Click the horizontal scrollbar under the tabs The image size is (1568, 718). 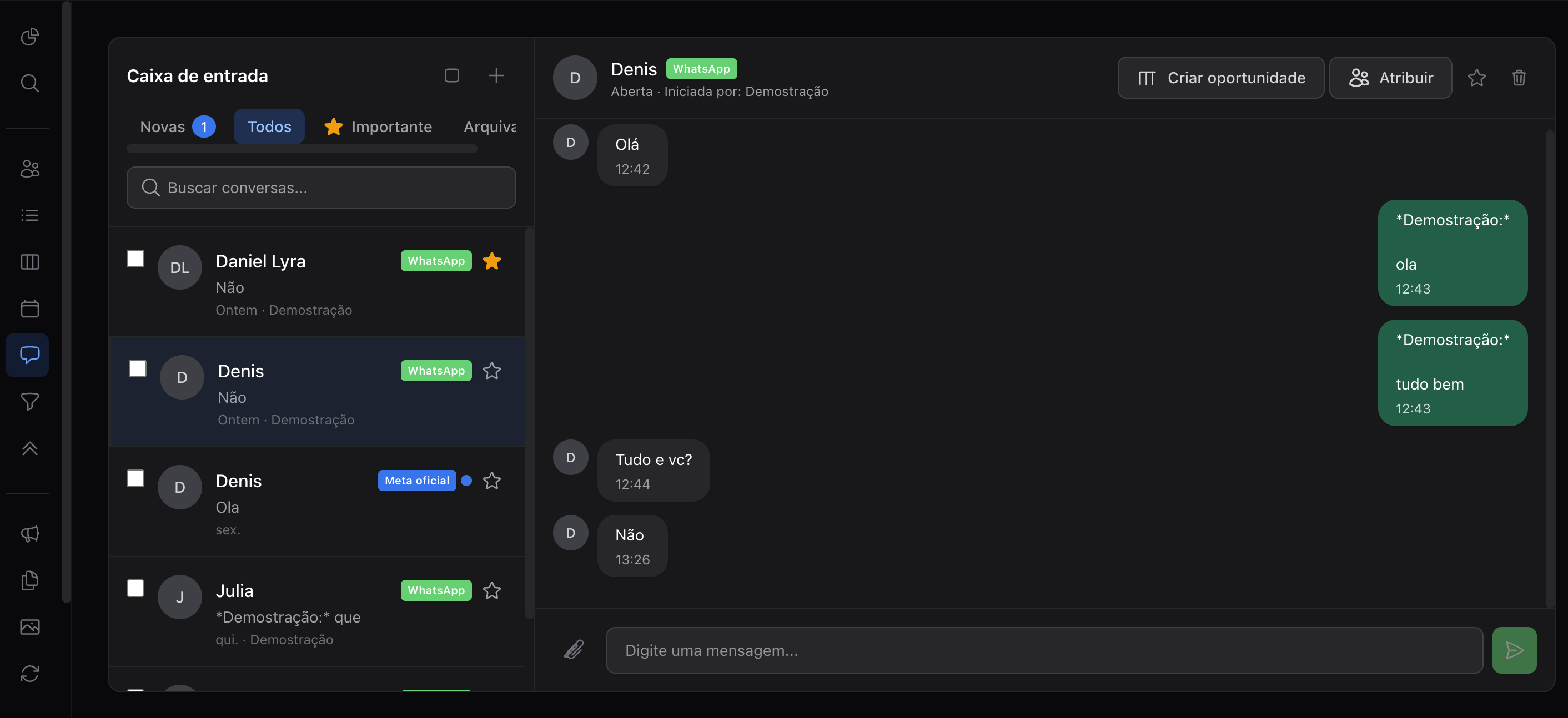point(302,149)
